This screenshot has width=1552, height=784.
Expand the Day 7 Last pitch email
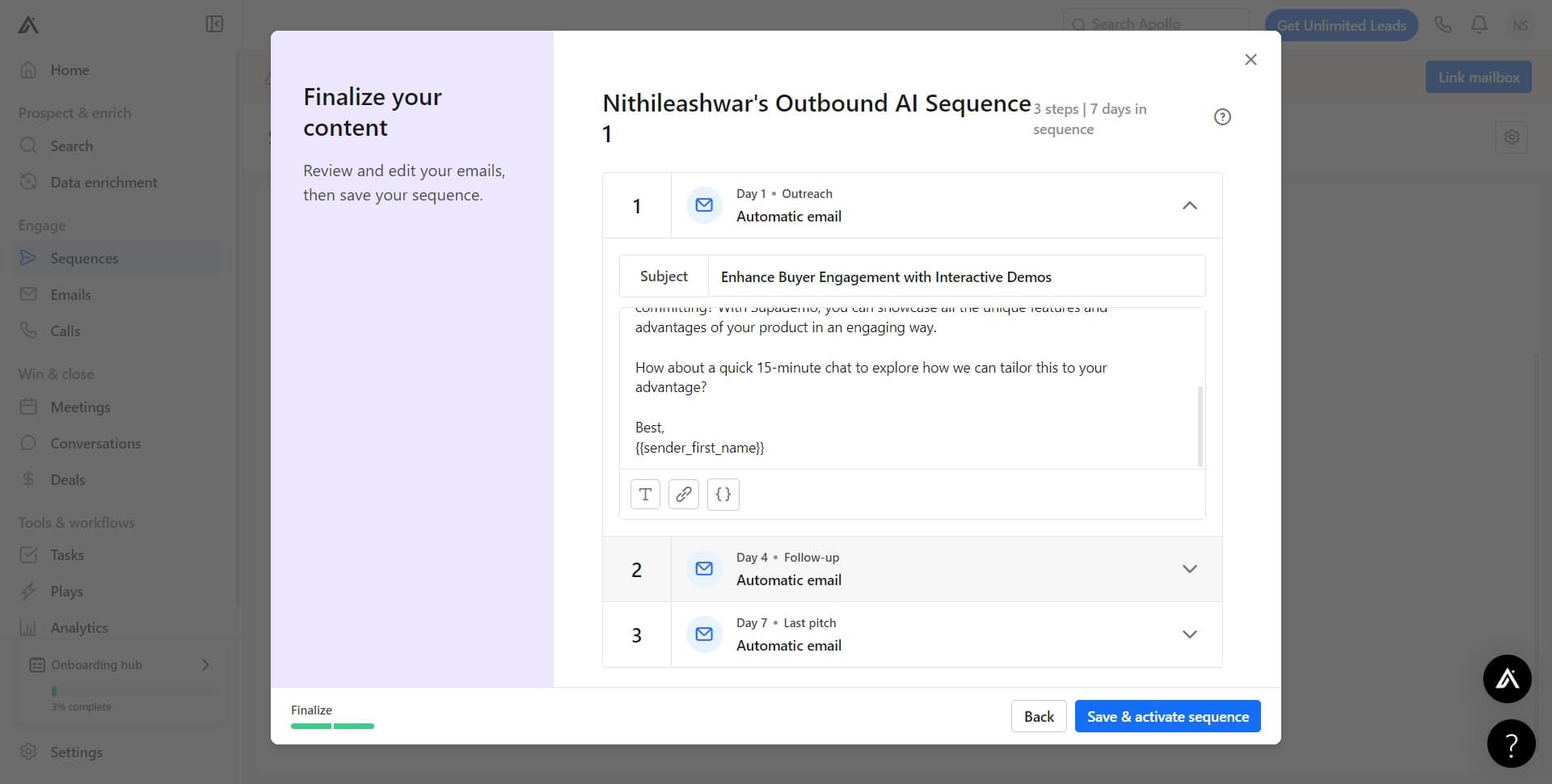[x=1189, y=634]
